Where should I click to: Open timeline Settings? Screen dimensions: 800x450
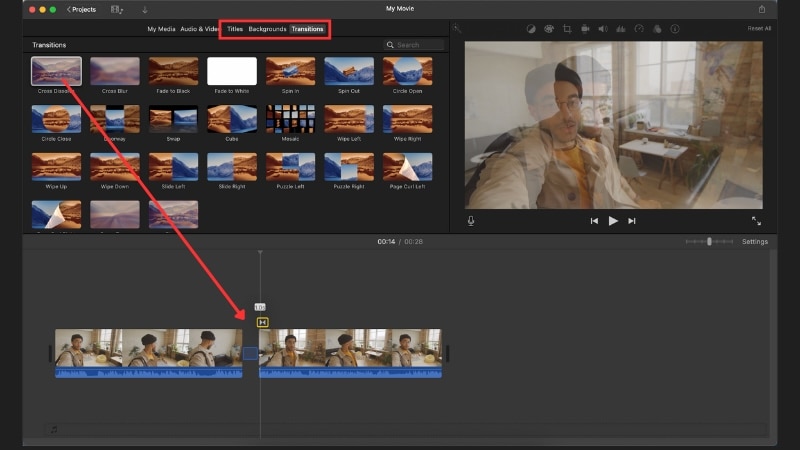coord(755,242)
